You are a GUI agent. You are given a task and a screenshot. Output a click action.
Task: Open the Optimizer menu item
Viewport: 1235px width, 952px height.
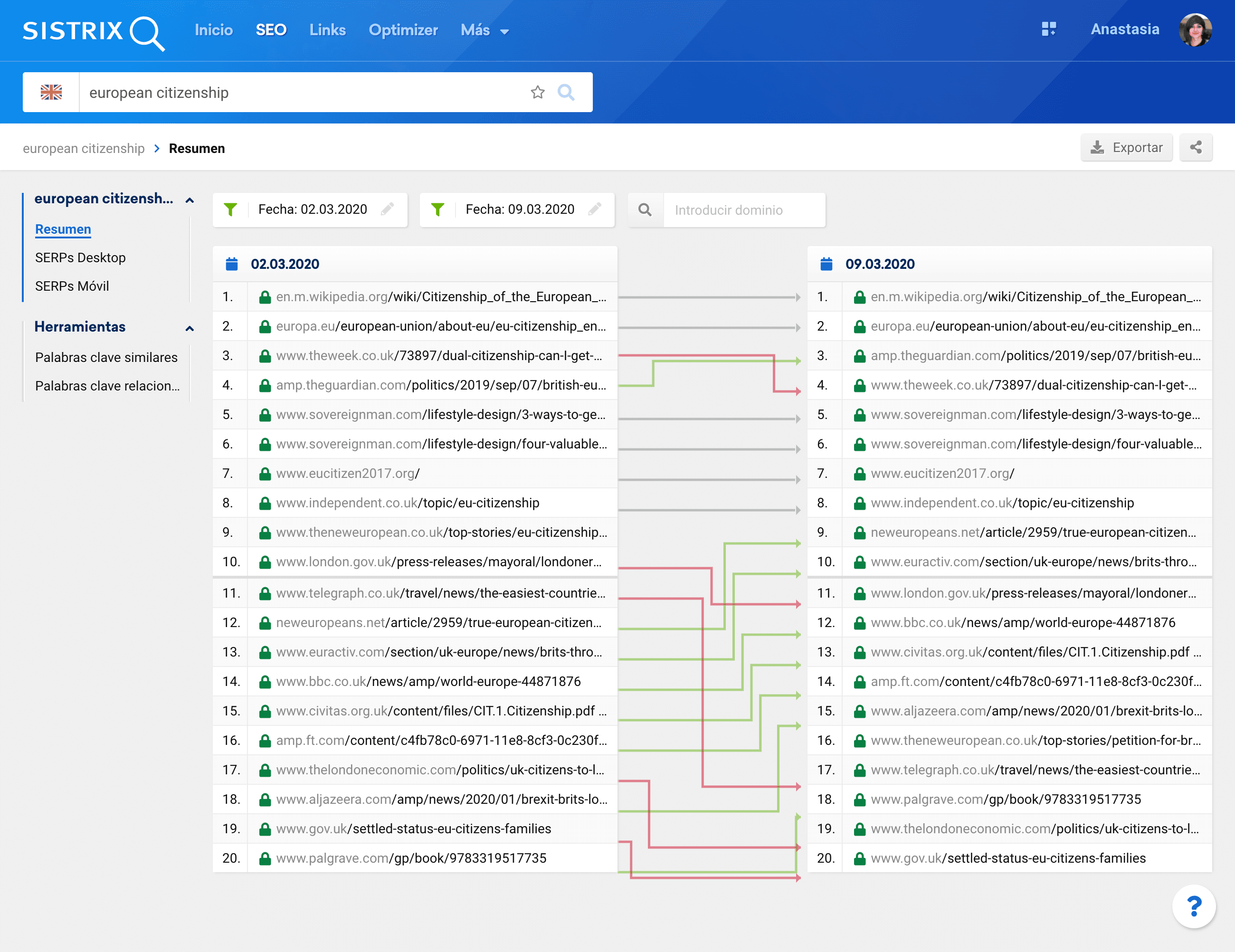point(403,30)
